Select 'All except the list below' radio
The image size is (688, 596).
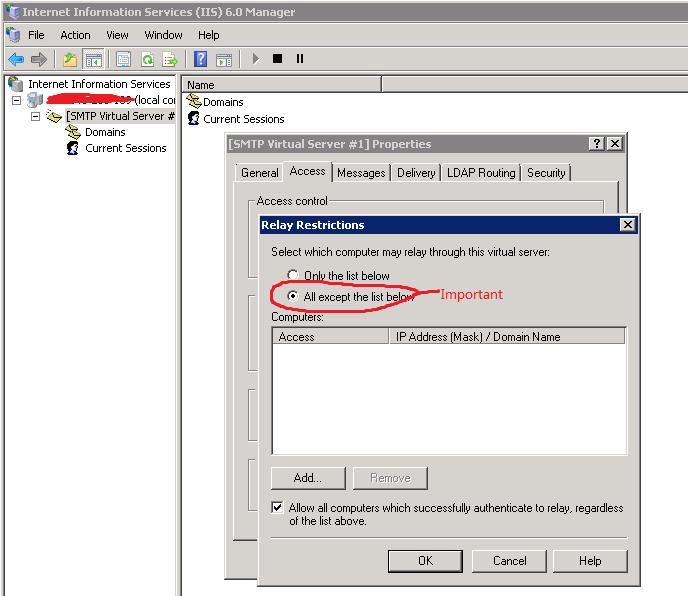(x=293, y=296)
